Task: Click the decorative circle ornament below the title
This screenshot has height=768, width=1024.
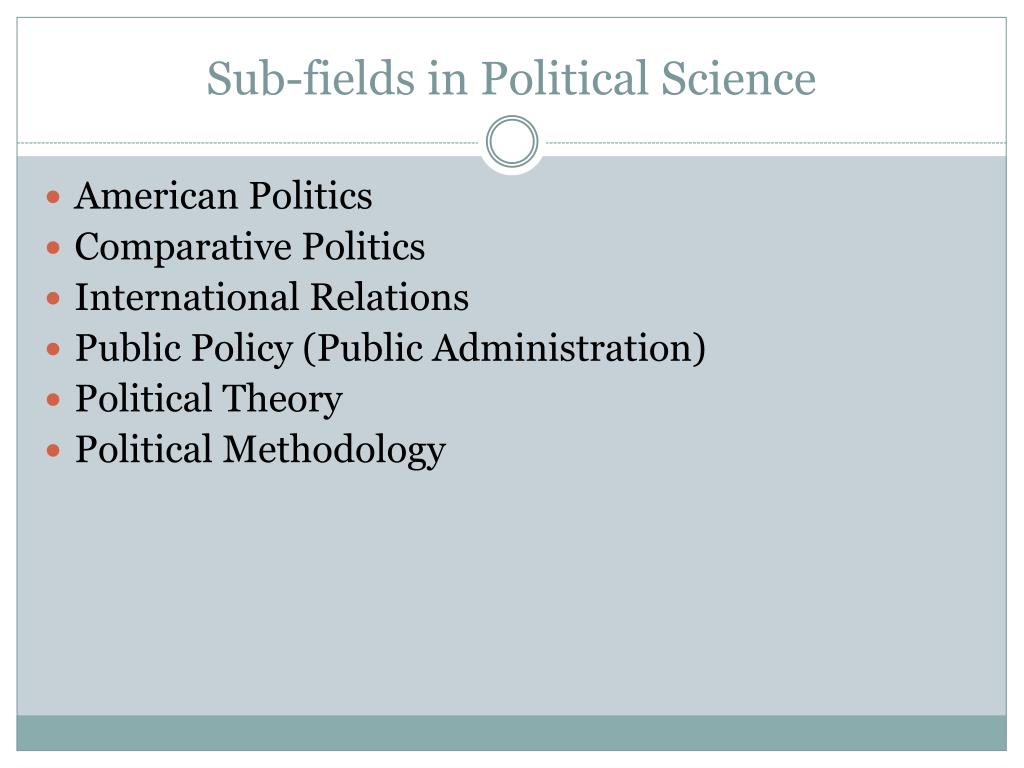Action: click(512, 142)
